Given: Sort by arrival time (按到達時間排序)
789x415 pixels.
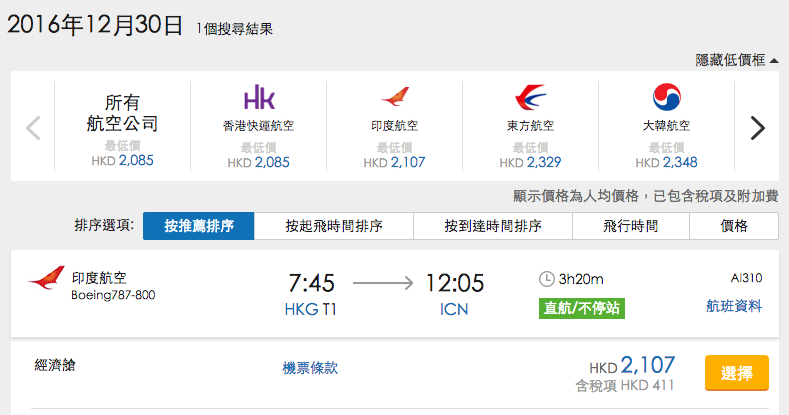Looking at the screenshot, I should (x=493, y=226).
